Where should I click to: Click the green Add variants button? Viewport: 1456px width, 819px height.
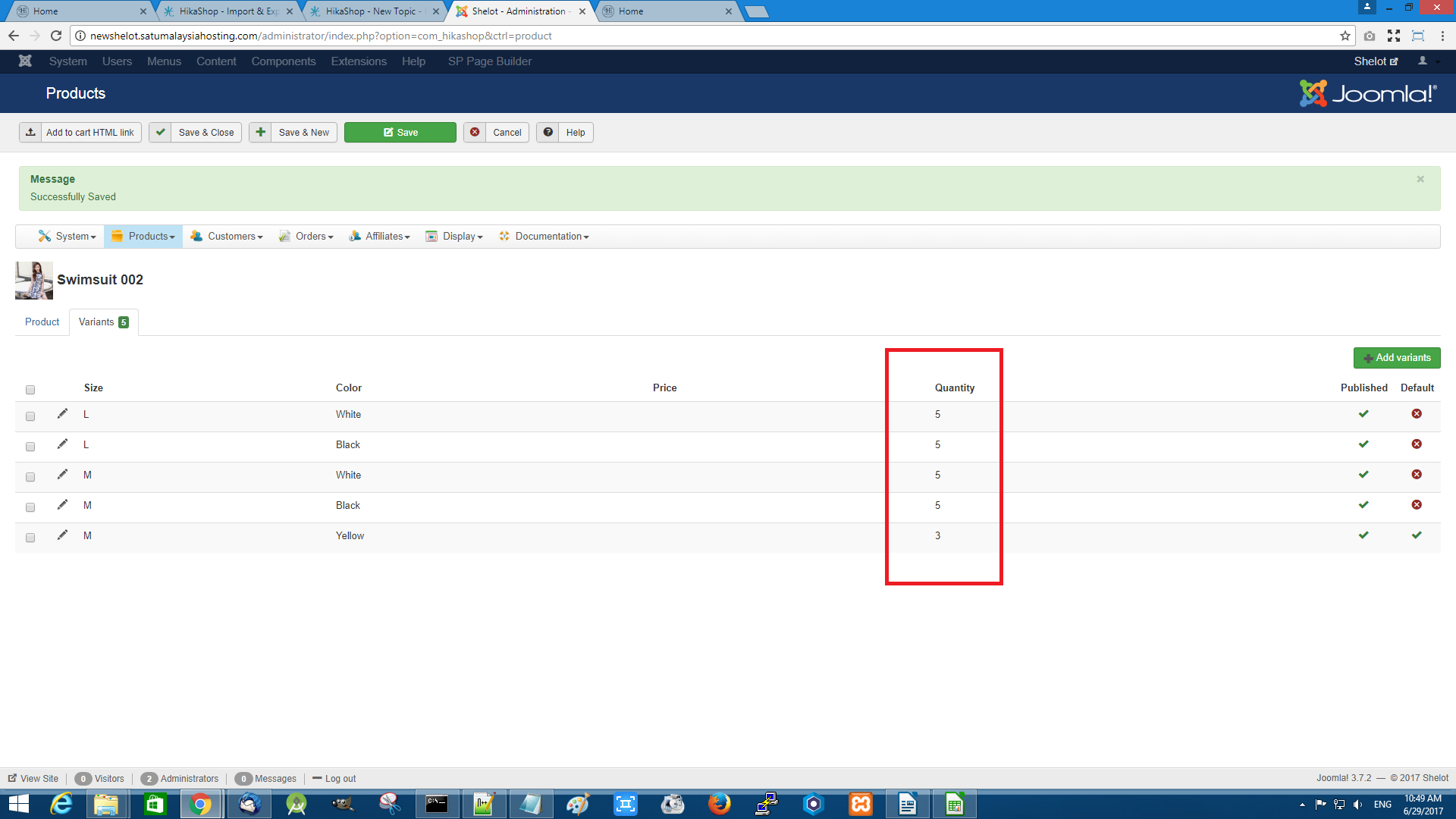click(x=1396, y=358)
